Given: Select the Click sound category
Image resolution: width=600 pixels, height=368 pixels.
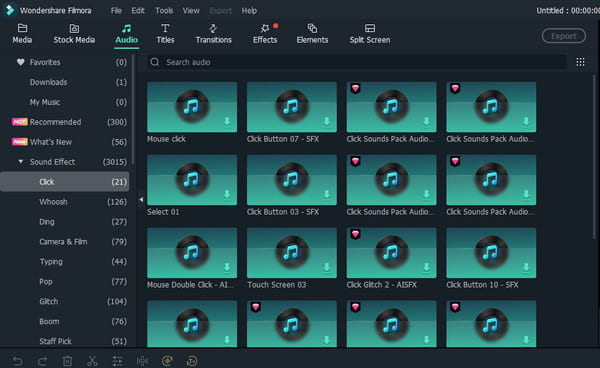Looking at the screenshot, I should coord(65,182).
